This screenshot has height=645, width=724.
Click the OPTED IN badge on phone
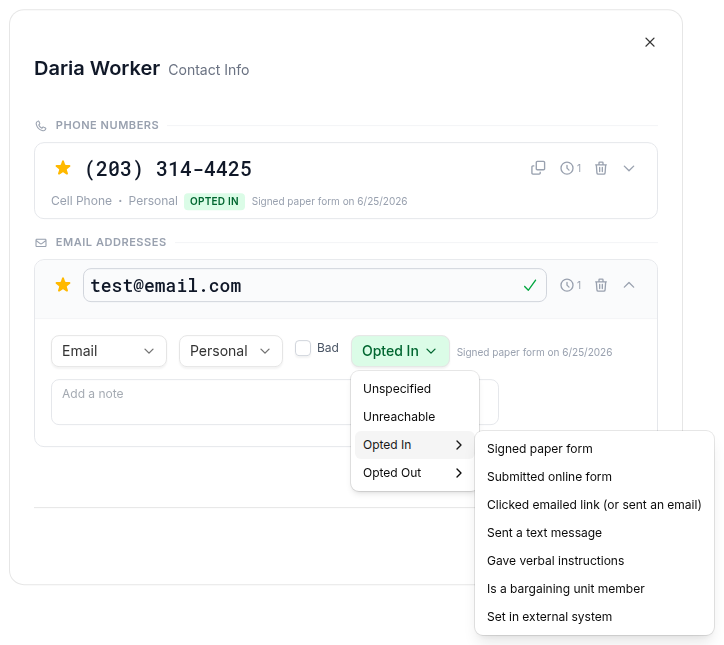(214, 201)
